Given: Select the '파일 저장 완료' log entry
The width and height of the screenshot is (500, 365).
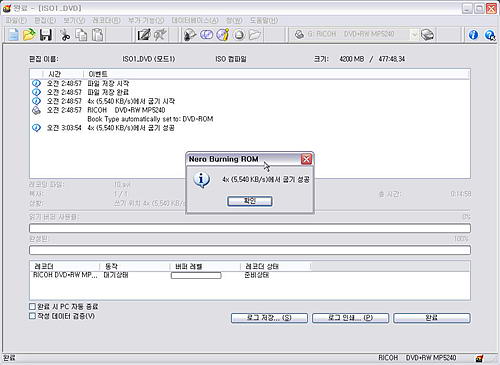Looking at the screenshot, I should pyautogui.click(x=250, y=92).
